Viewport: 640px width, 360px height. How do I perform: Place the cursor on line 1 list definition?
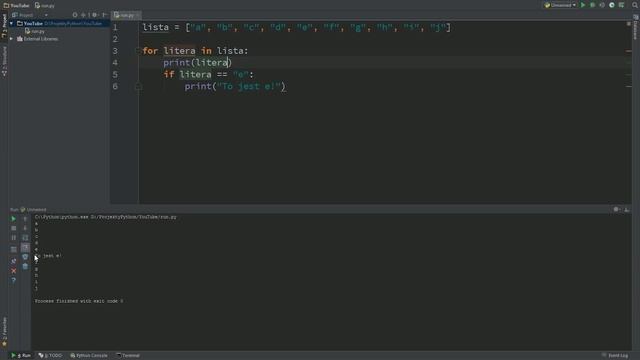coord(297,27)
